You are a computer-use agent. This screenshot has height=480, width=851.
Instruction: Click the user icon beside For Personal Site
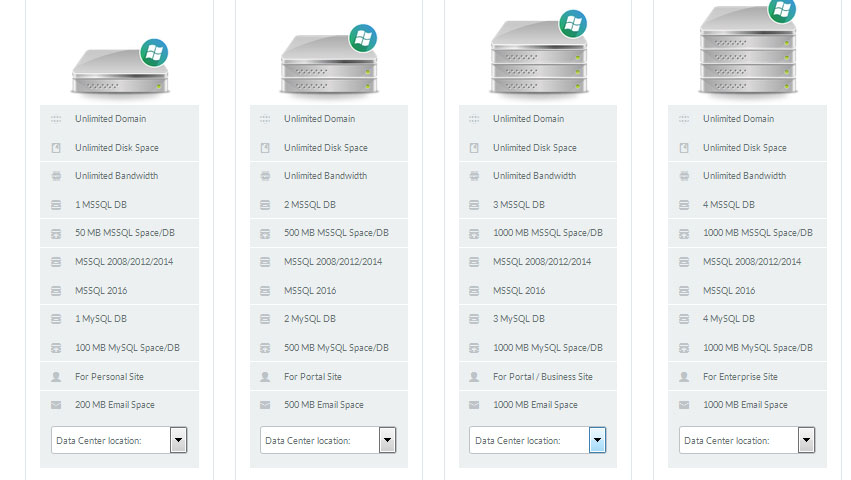[56, 376]
